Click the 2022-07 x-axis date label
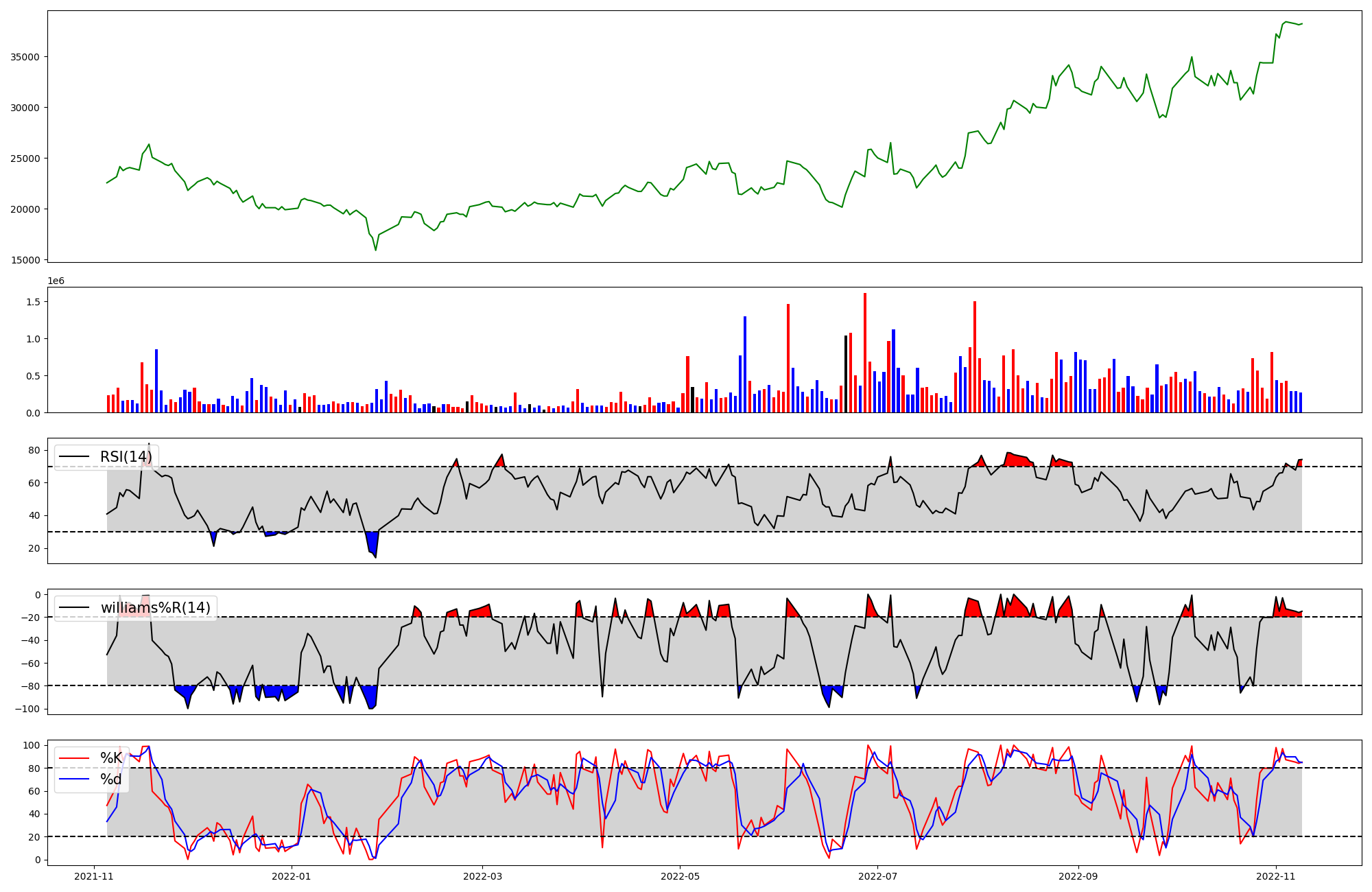The image size is (1372, 892). 878,876
